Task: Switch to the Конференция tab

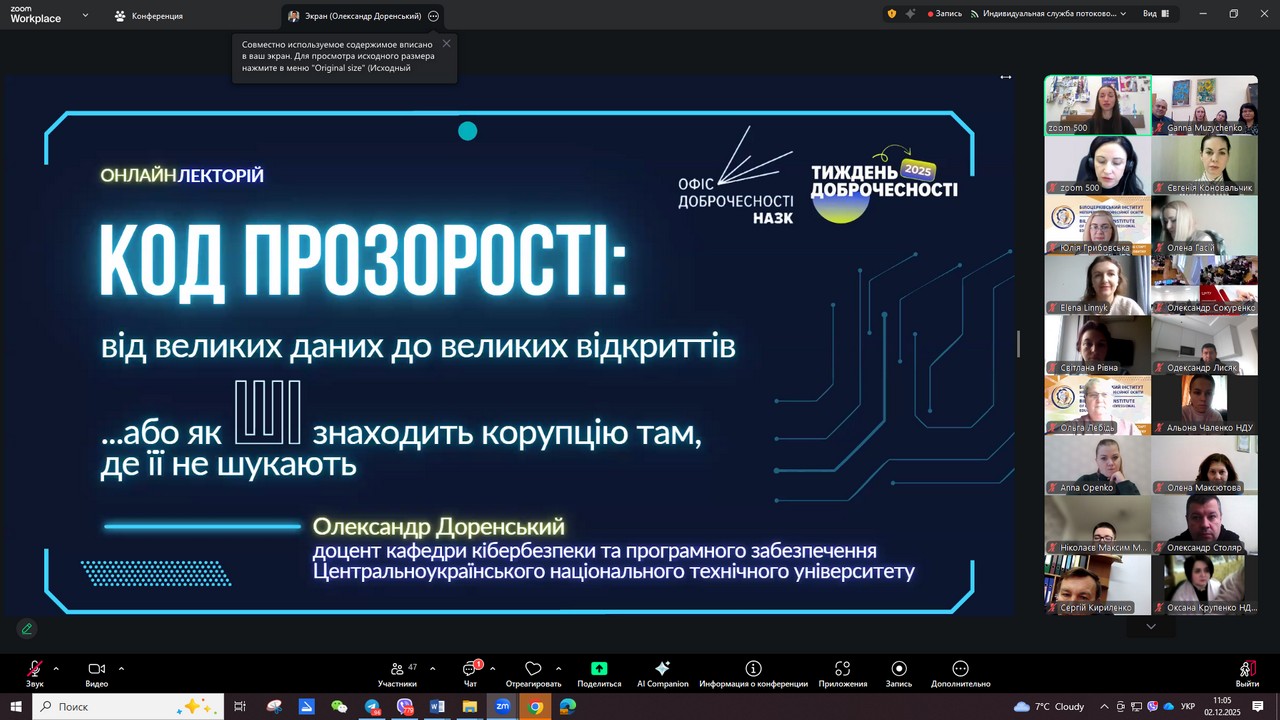Action: (x=148, y=16)
